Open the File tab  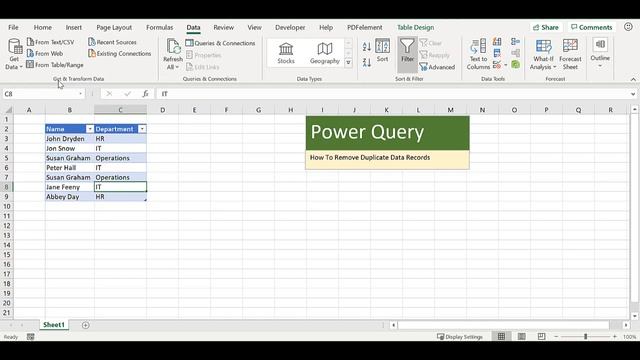click(13, 27)
